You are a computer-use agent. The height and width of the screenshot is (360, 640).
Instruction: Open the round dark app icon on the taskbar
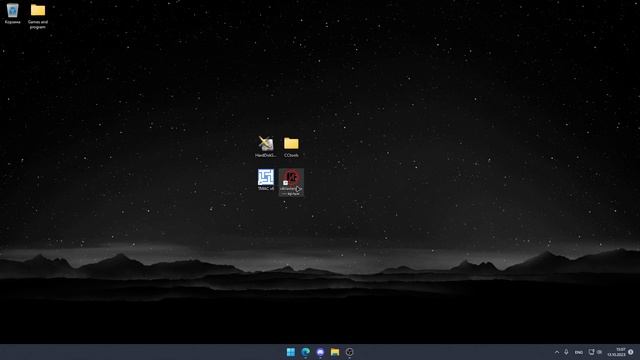tap(349, 352)
